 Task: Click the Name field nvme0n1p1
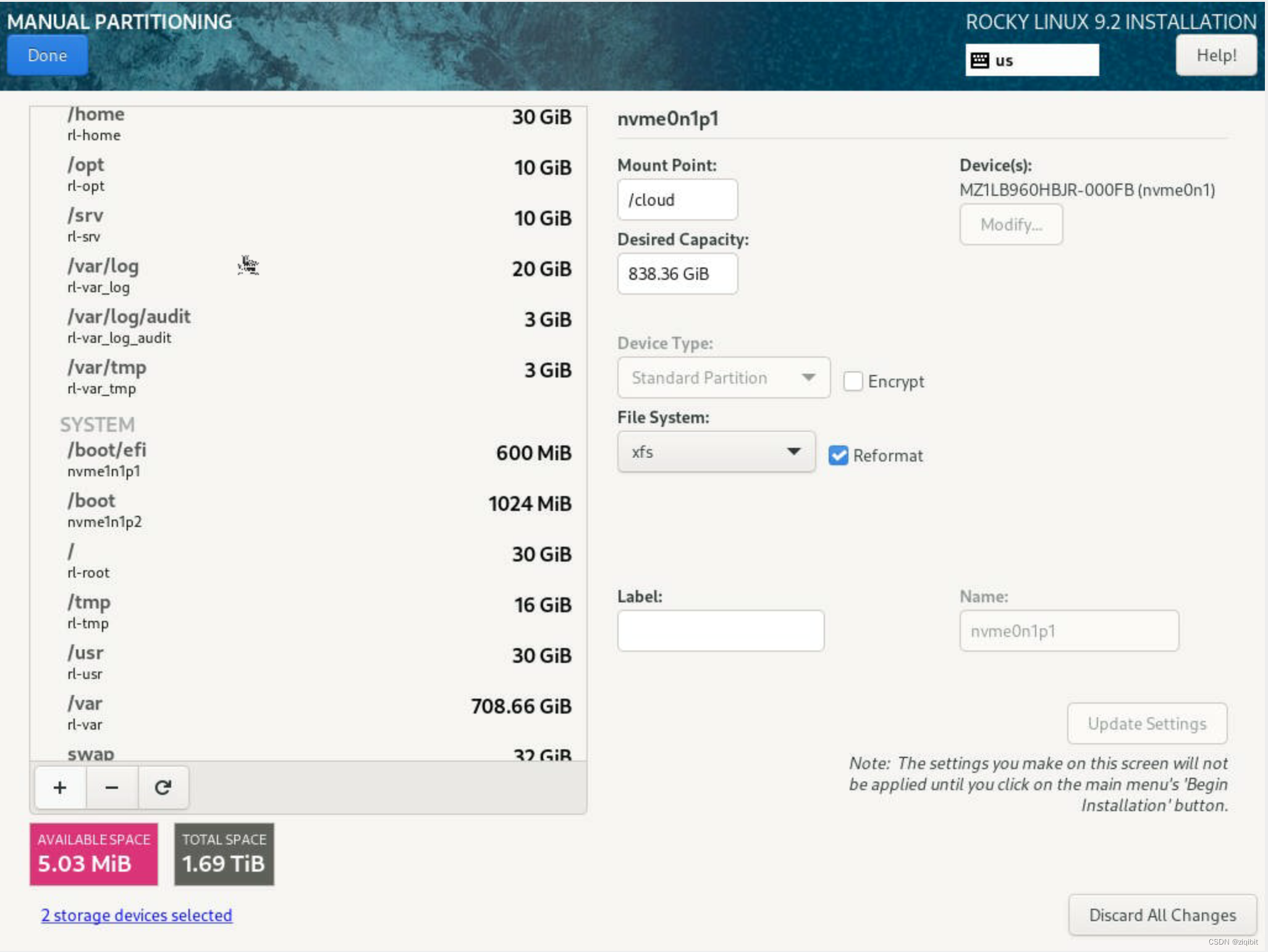point(1069,631)
